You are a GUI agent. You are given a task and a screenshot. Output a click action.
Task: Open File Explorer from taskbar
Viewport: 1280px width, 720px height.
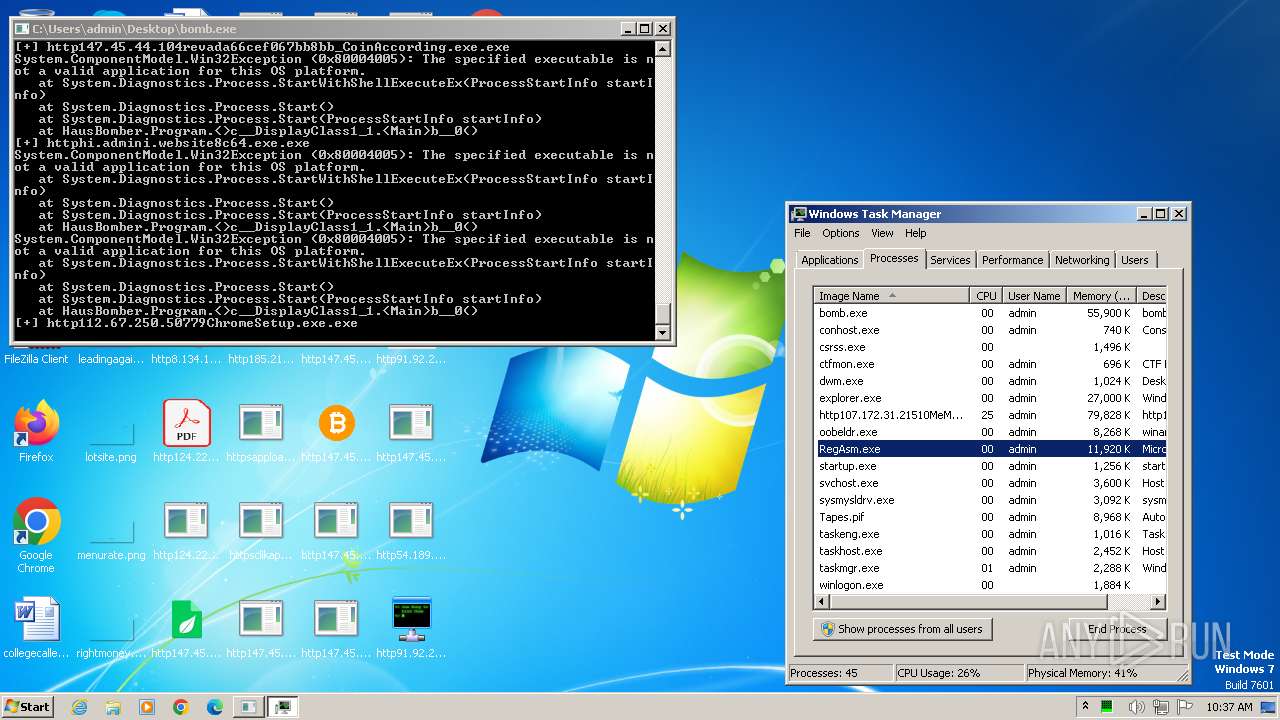tap(113, 707)
